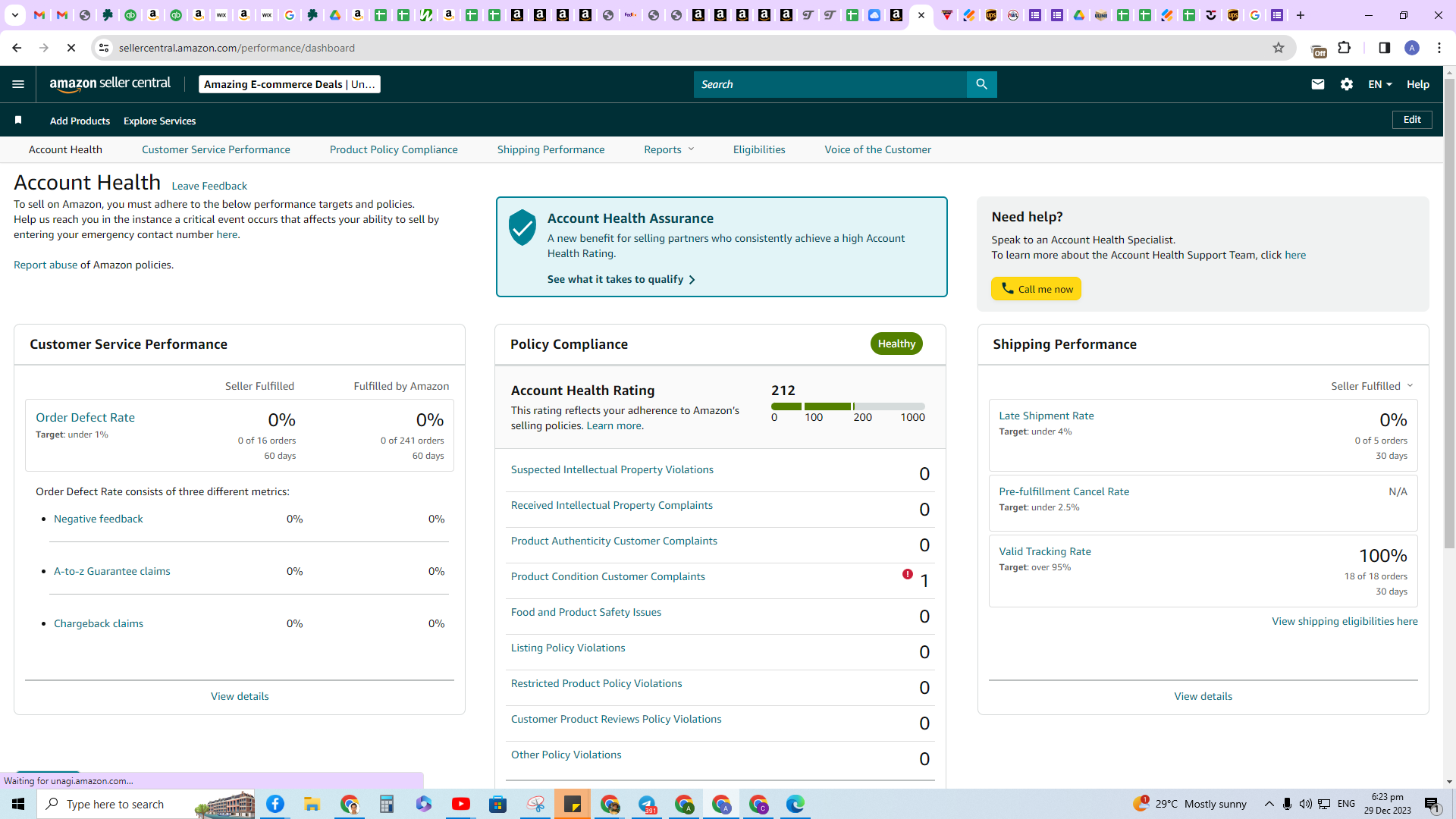Click the bookmark flag icon

(x=18, y=120)
